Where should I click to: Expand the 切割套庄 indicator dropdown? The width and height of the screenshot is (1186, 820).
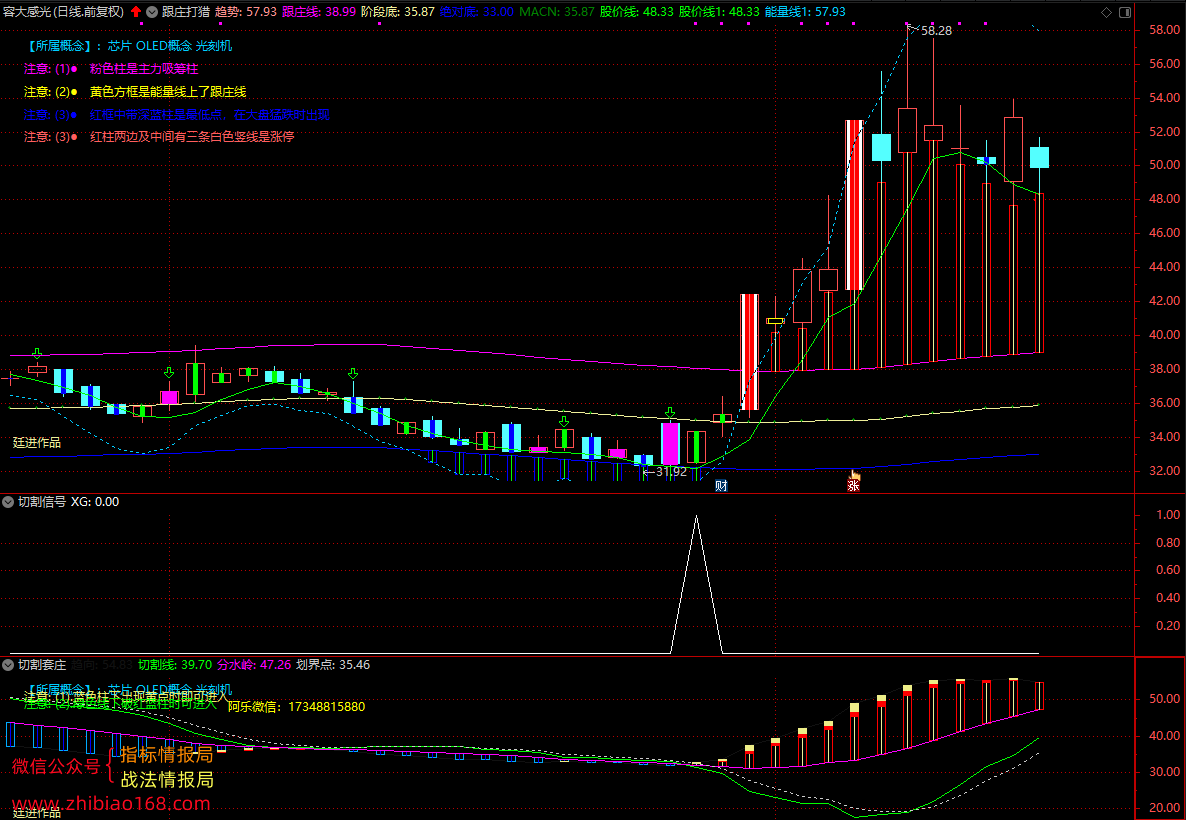(8, 665)
